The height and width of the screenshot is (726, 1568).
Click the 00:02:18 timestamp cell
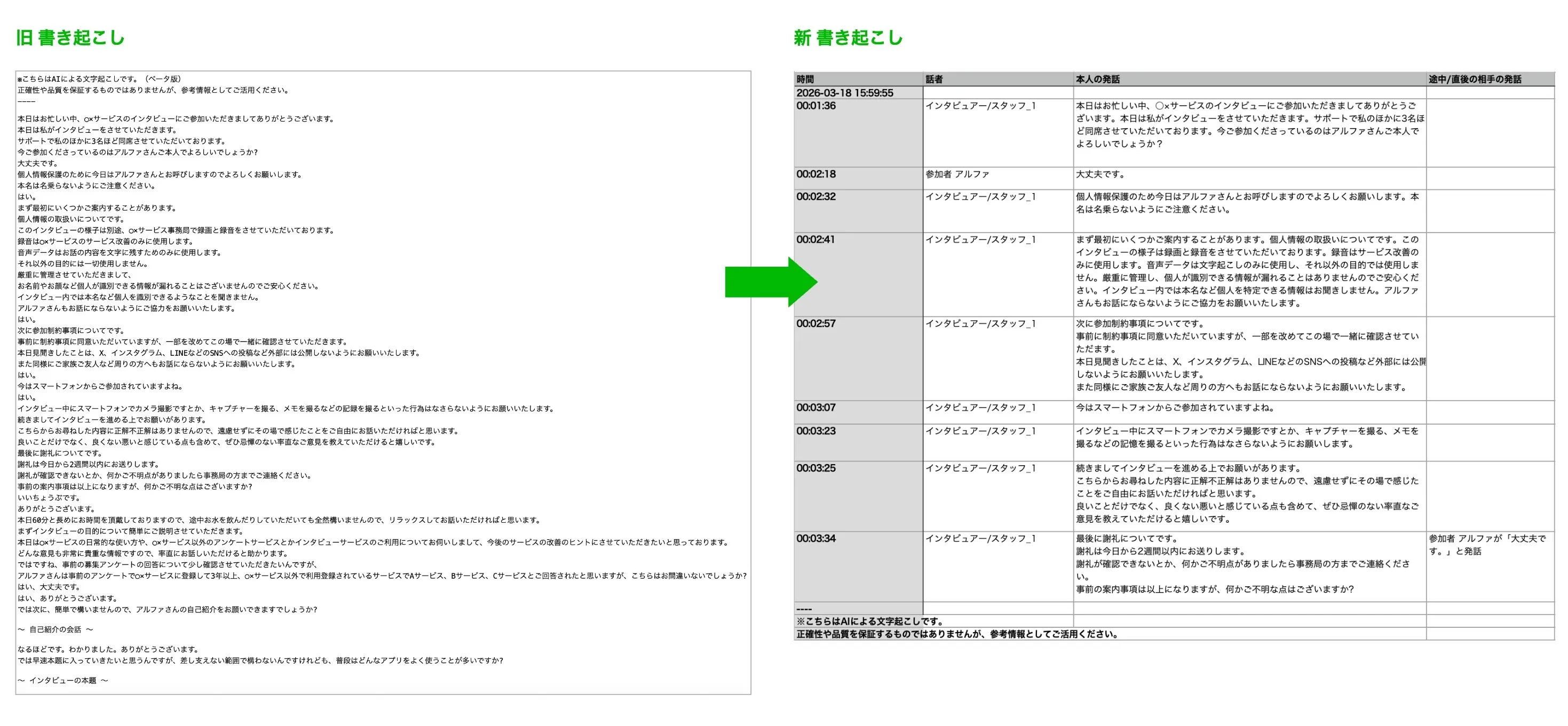pyautogui.click(x=815, y=174)
